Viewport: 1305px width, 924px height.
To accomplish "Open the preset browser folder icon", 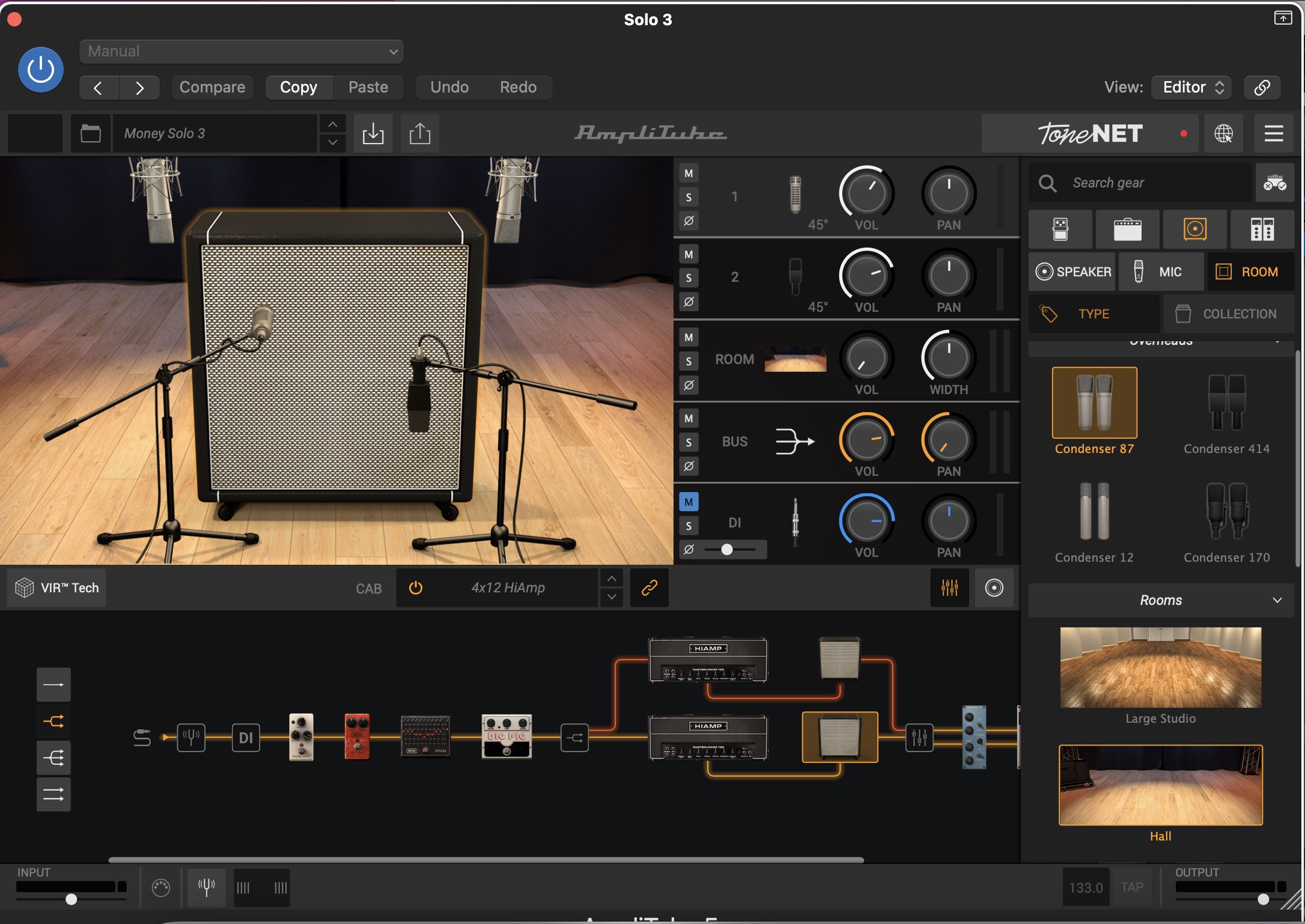I will [x=90, y=133].
